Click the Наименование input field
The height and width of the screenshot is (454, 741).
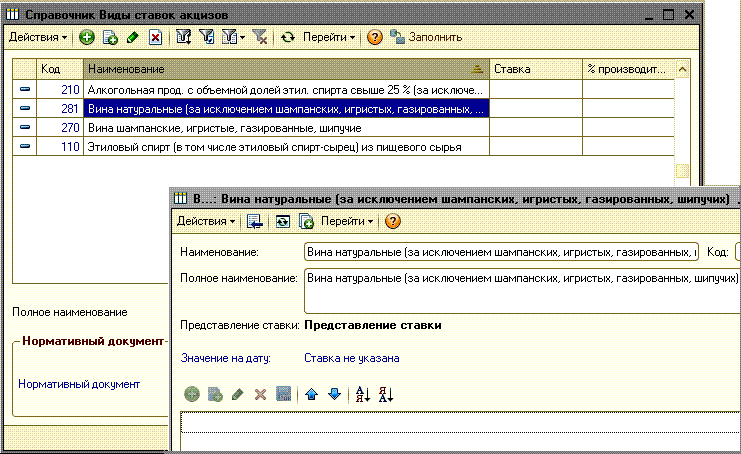[501, 252]
